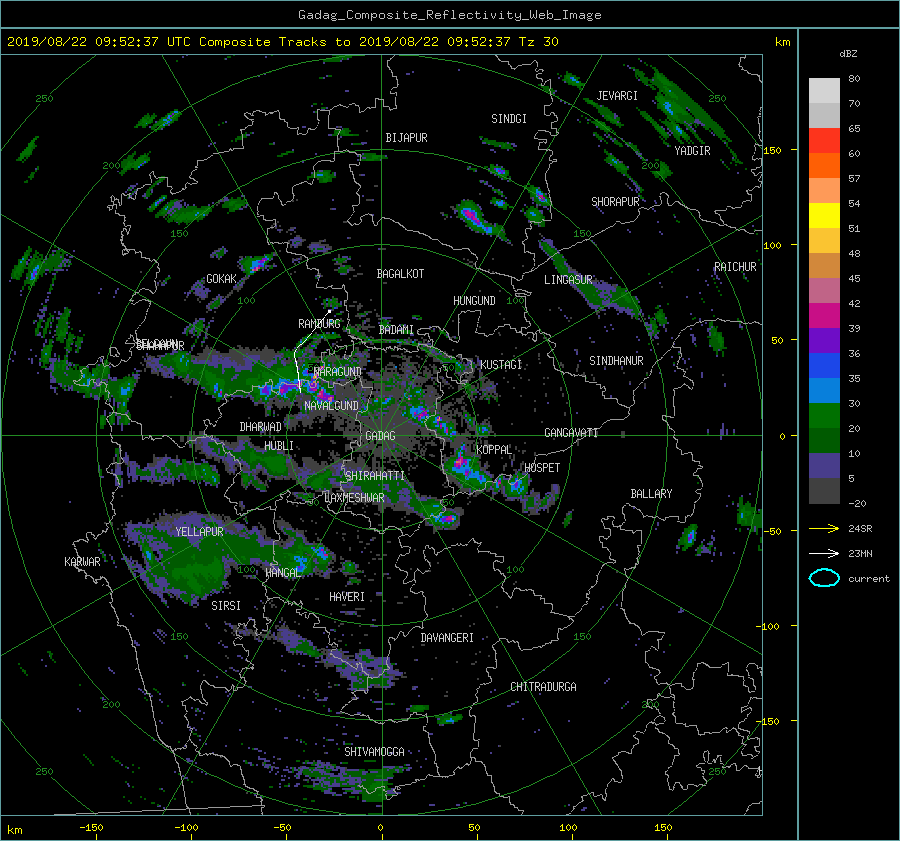Click the BAGALKOT city label
Screen dimensions: 900x841
(400, 274)
